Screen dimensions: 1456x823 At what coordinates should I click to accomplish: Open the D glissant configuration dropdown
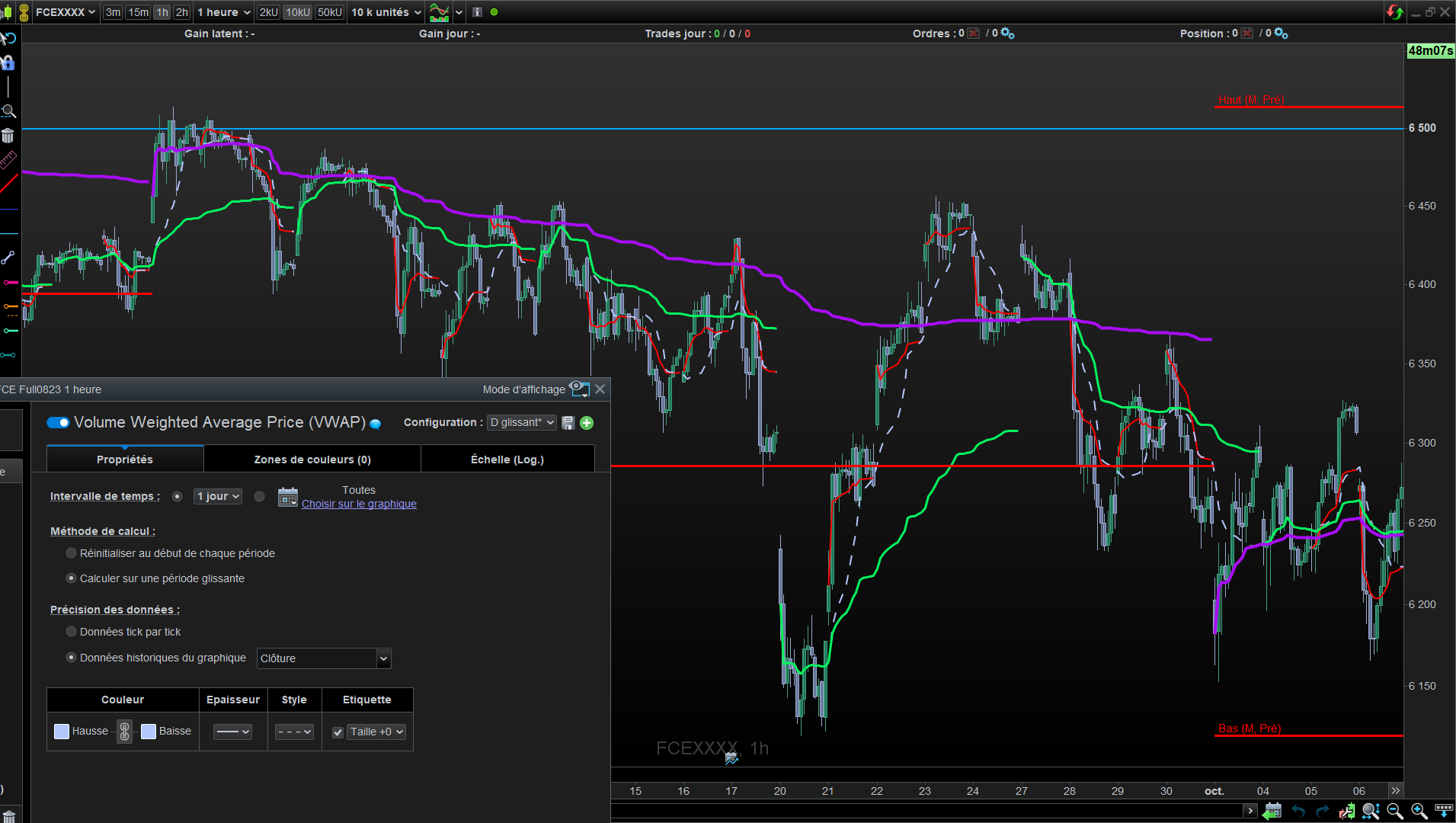click(522, 423)
